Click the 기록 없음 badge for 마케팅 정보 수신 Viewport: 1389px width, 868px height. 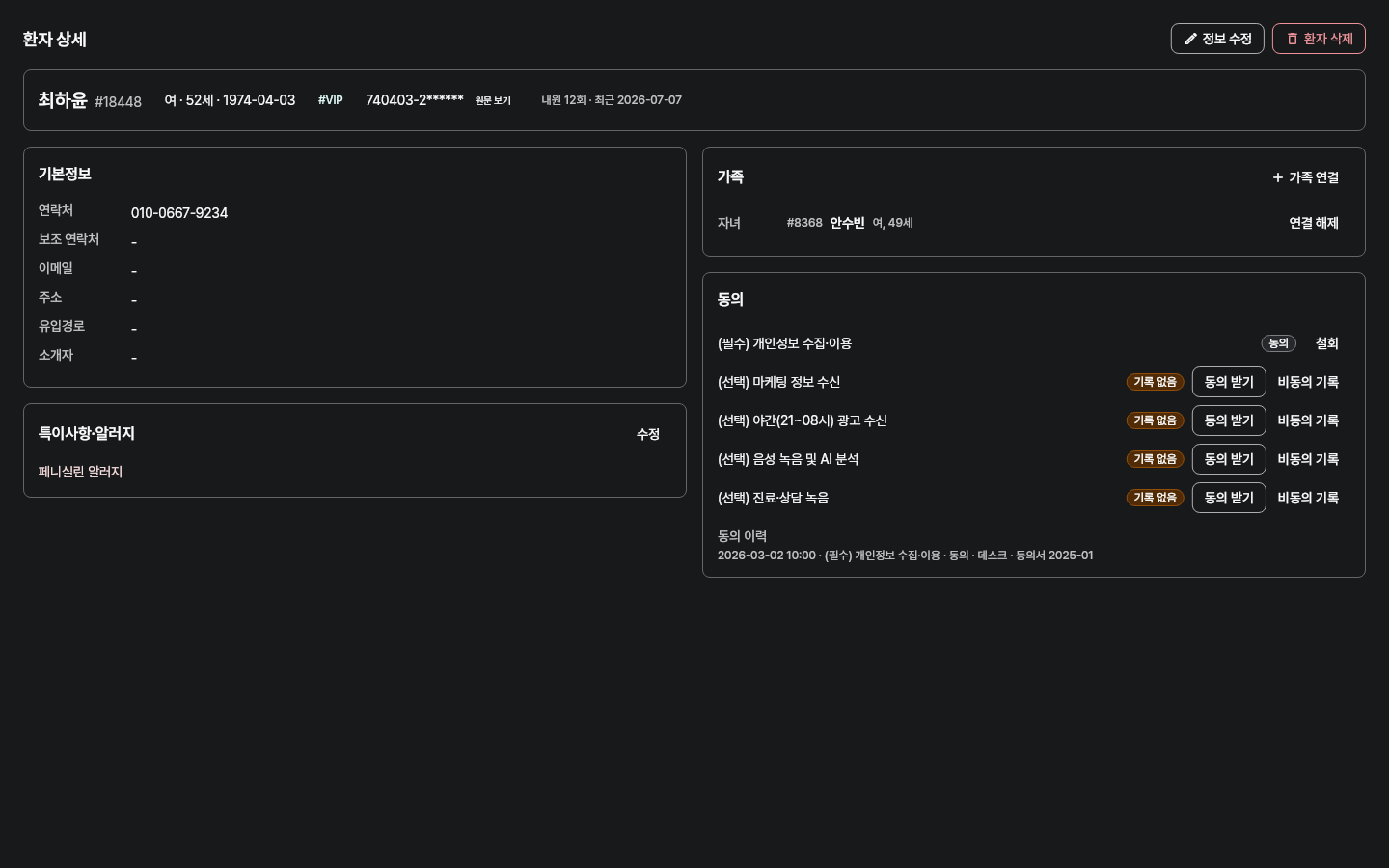coord(1155,382)
